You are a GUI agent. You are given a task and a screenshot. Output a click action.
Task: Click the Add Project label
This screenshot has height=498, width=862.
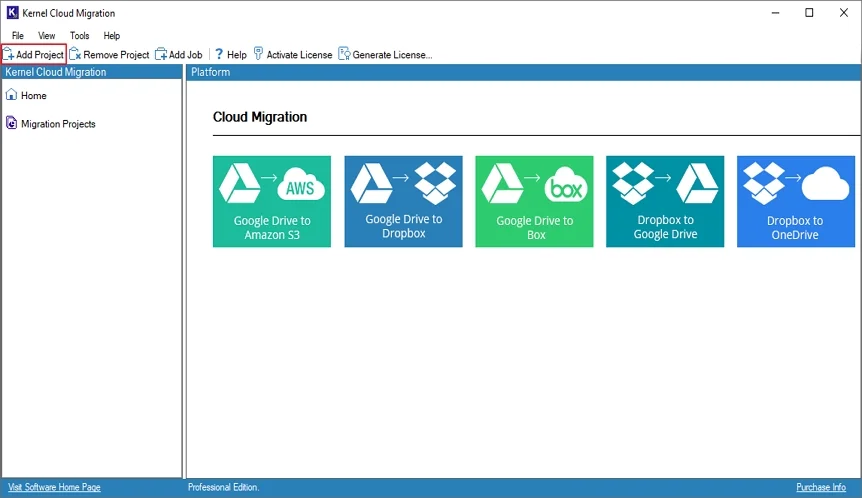coord(40,55)
